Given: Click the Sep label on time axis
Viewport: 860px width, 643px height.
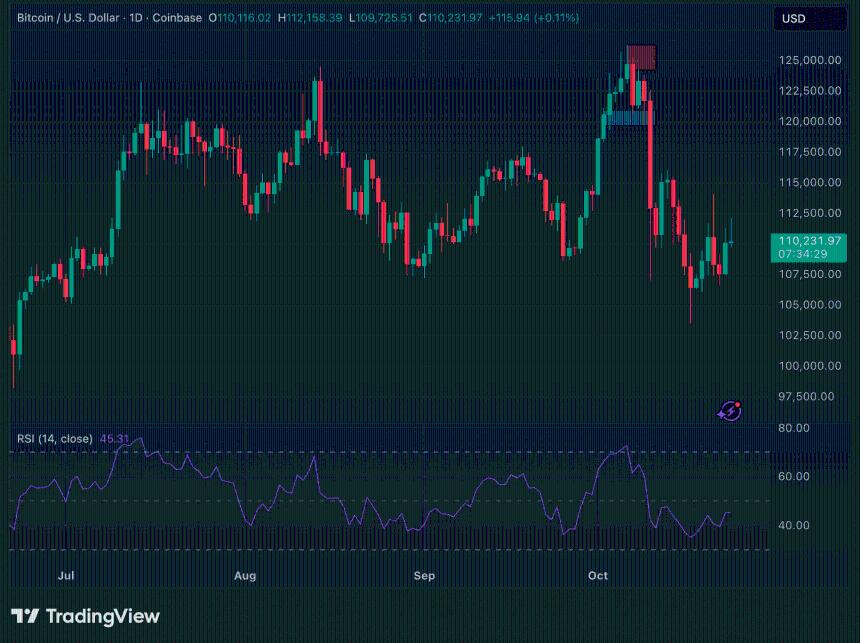Looking at the screenshot, I should point(424,576).
